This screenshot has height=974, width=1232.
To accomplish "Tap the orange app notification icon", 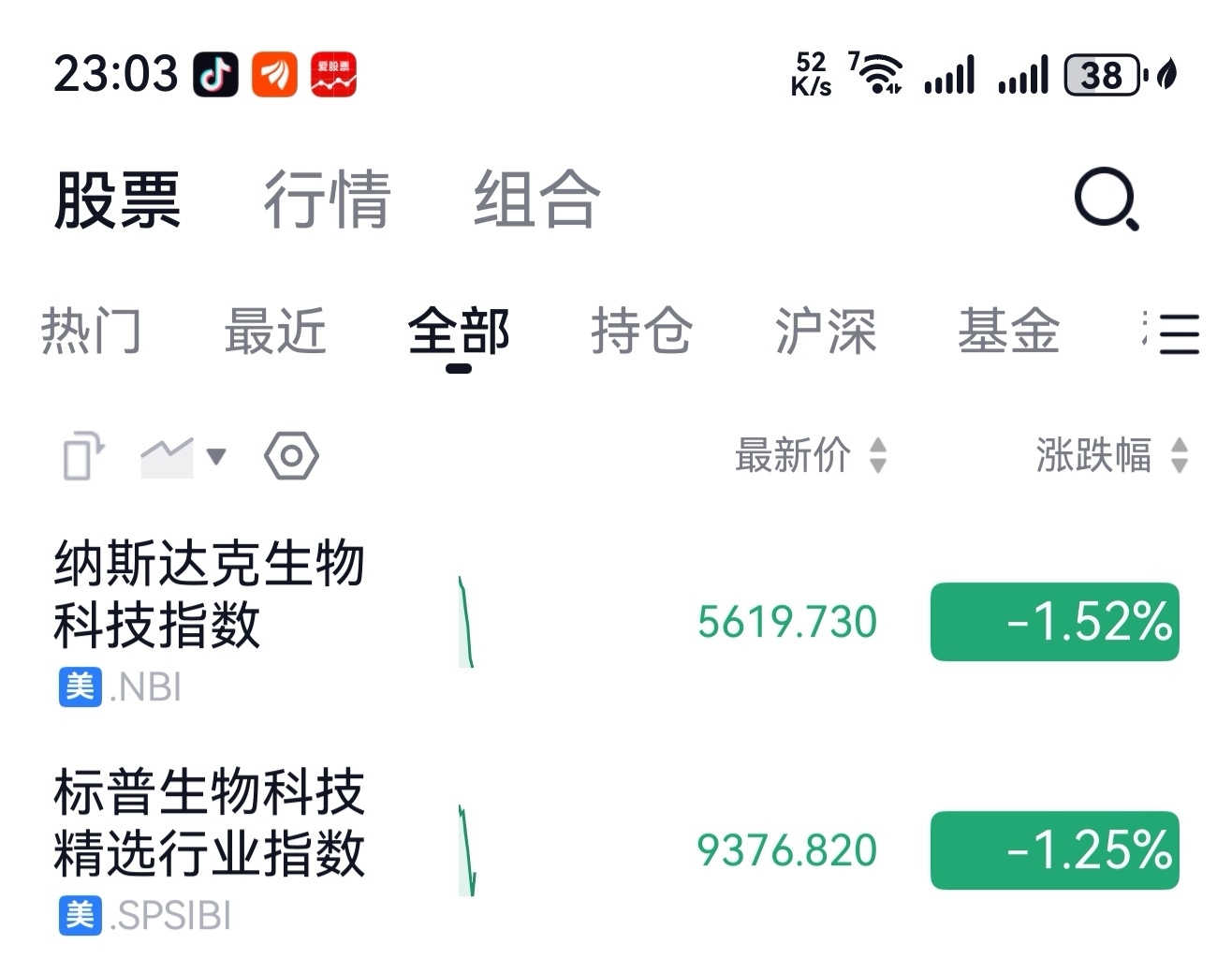I will (x=274, y=75).
